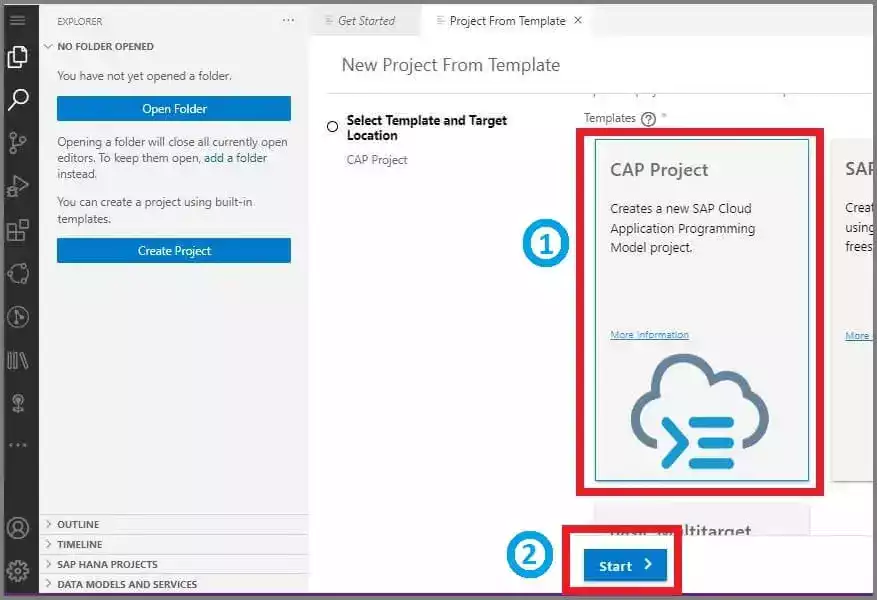Image resolution: width=877 pixels, height=600 pixels.
Task: Expand the OUTLINE section
Action: 173,525
